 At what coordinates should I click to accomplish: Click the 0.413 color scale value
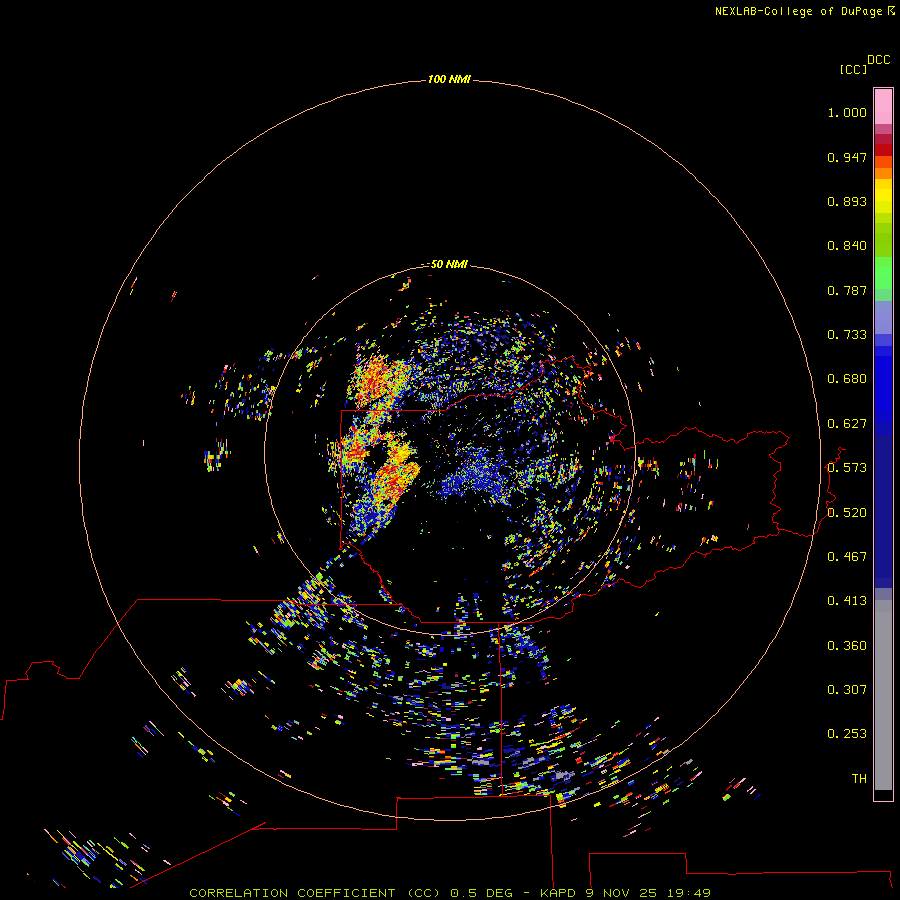click(847, 601)
